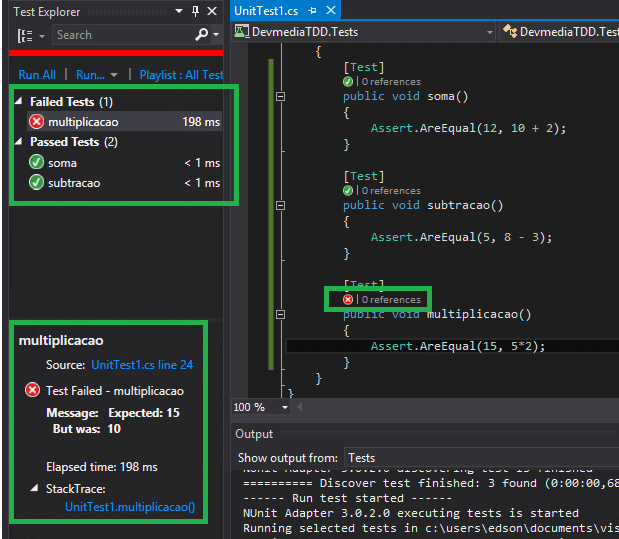Collapse the multiplicacao() method outline
This screenshot has height=539, width=619.
[280, 314]
